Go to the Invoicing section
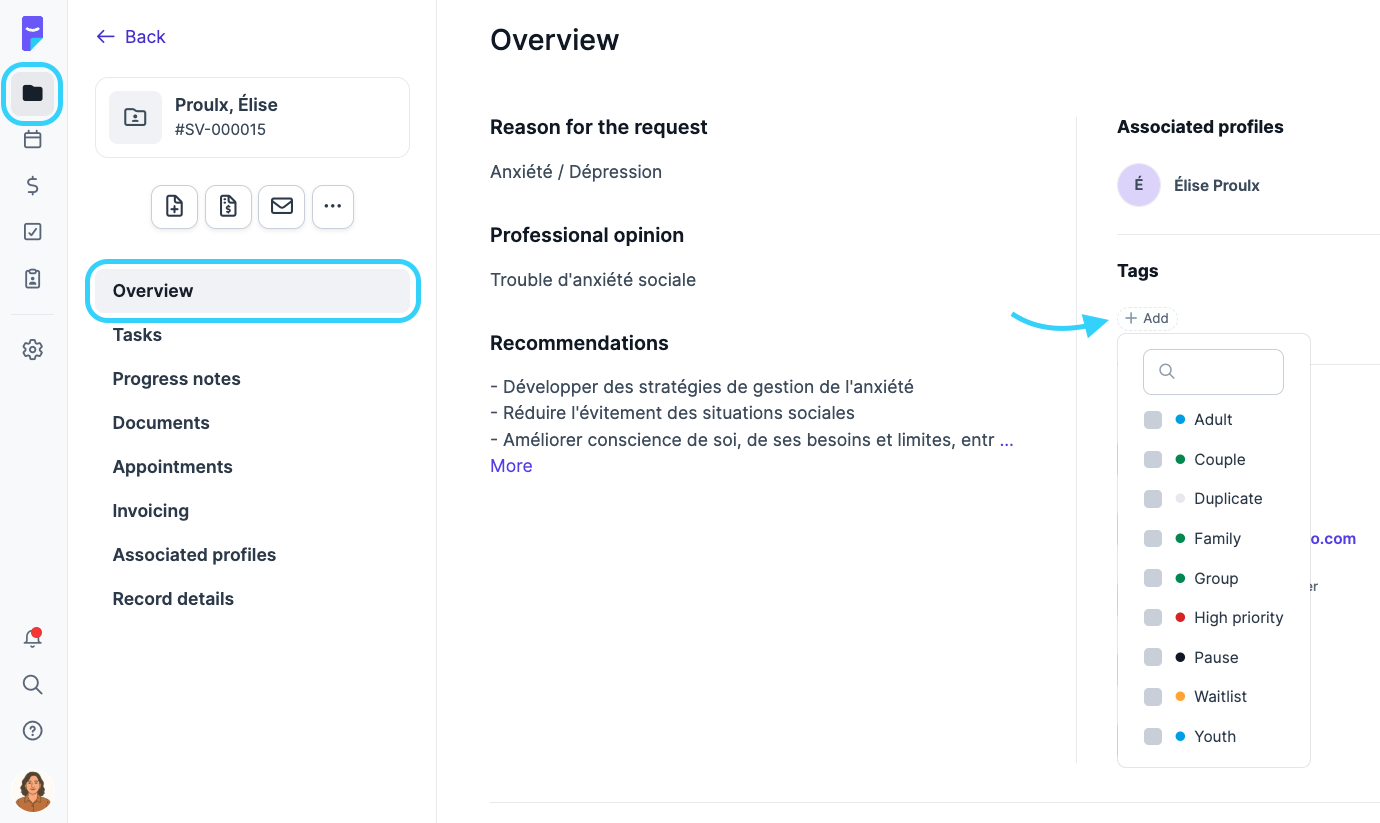Image resolution: width=1380 pixels, height=823 pixels. (150, 511)
